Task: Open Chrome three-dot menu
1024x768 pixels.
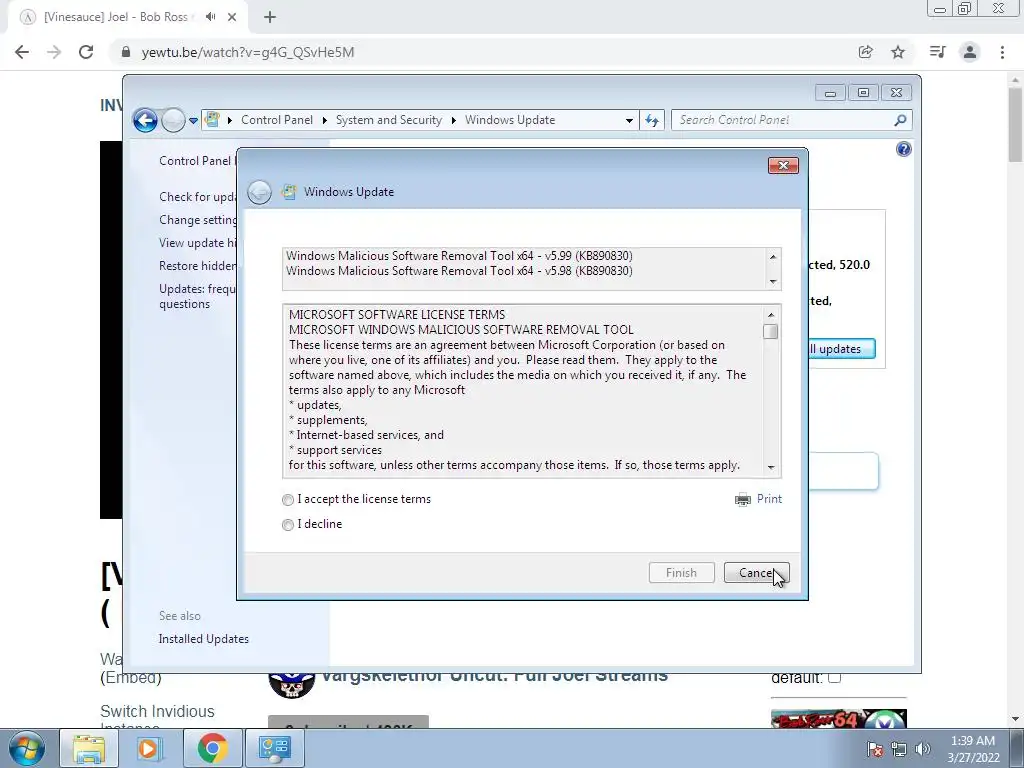Action: coord(1002,52)
